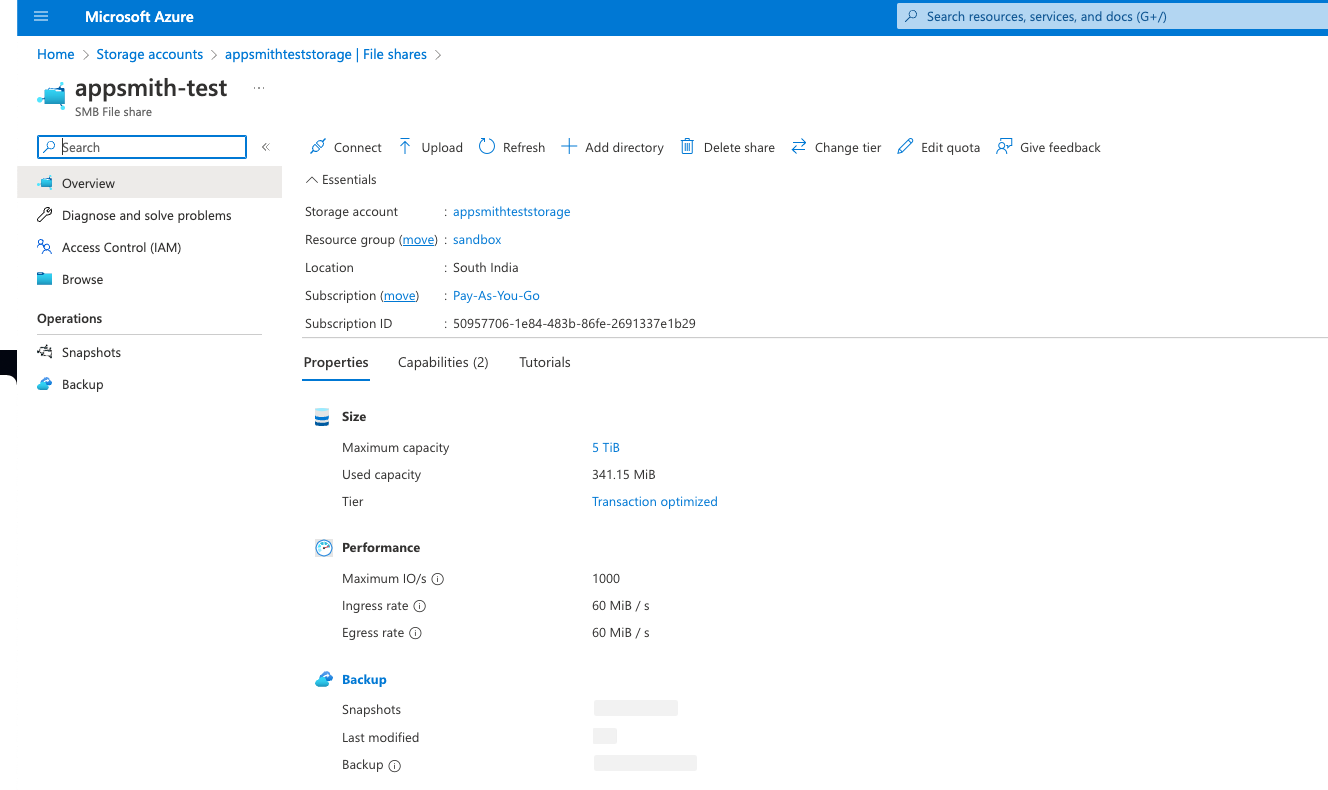
Task: Click the Upload arrow icon
Action: point(405,147)
